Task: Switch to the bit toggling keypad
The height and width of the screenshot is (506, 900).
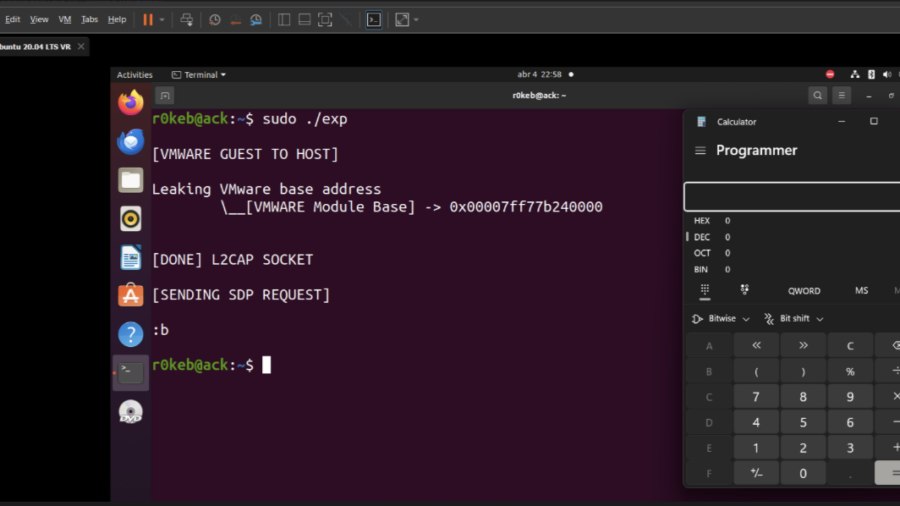Action: coord(744,290)
